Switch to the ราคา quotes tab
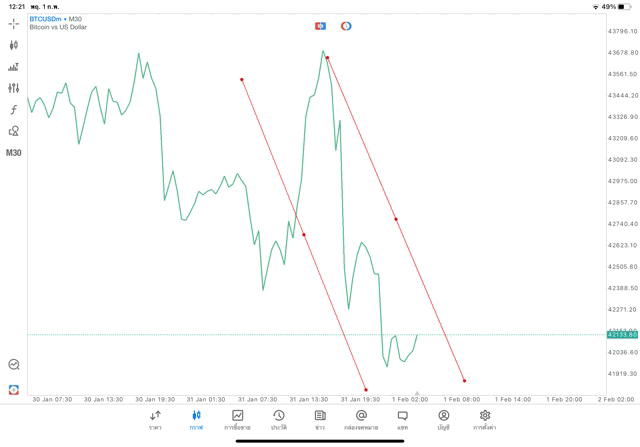This screenshot has height=447, width=640. pos(155,420)
